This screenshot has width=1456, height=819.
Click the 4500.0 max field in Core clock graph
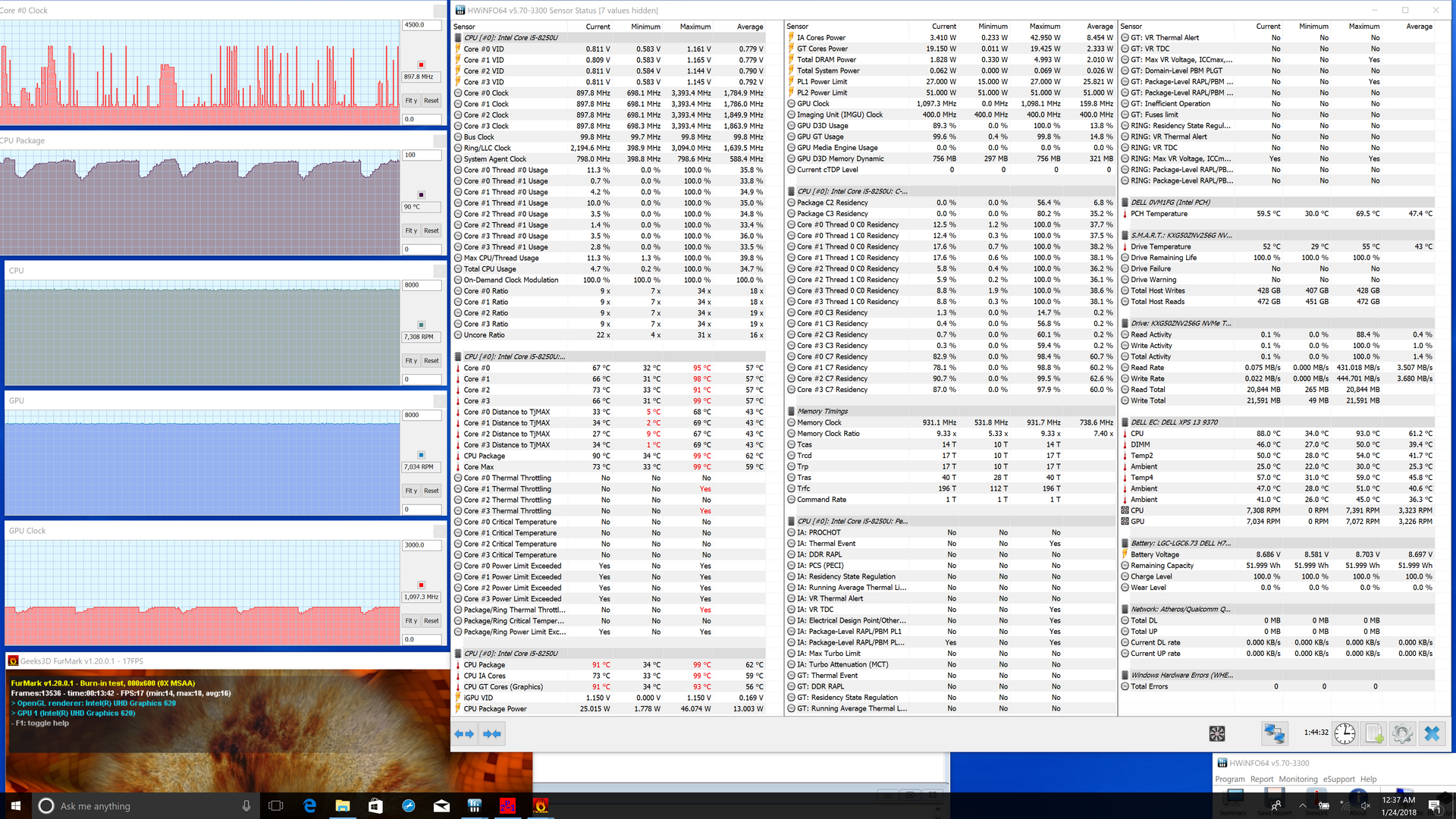tap(421, 25)
